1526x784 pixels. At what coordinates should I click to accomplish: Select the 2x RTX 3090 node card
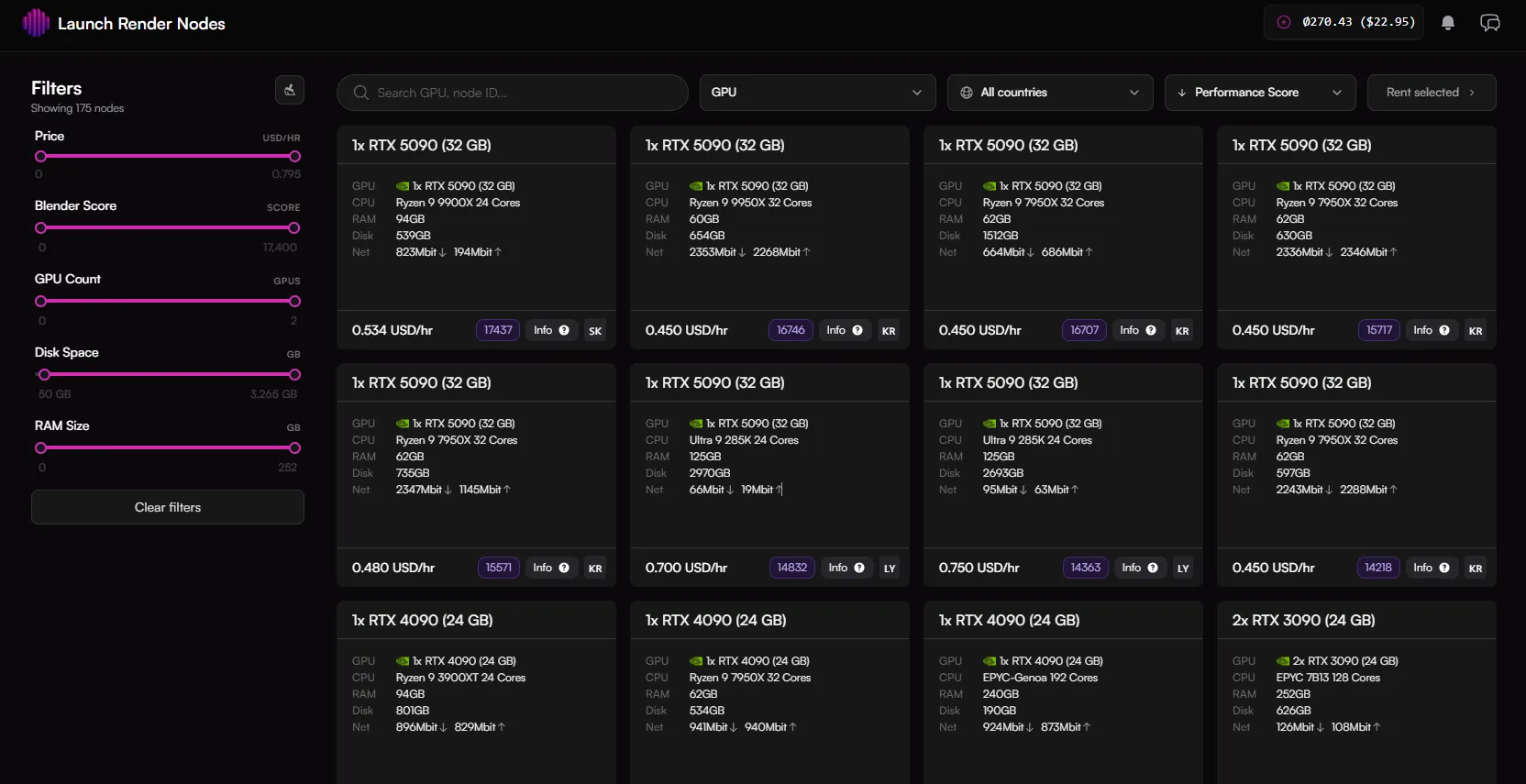pyautogui.click(x=1356, y=692)
